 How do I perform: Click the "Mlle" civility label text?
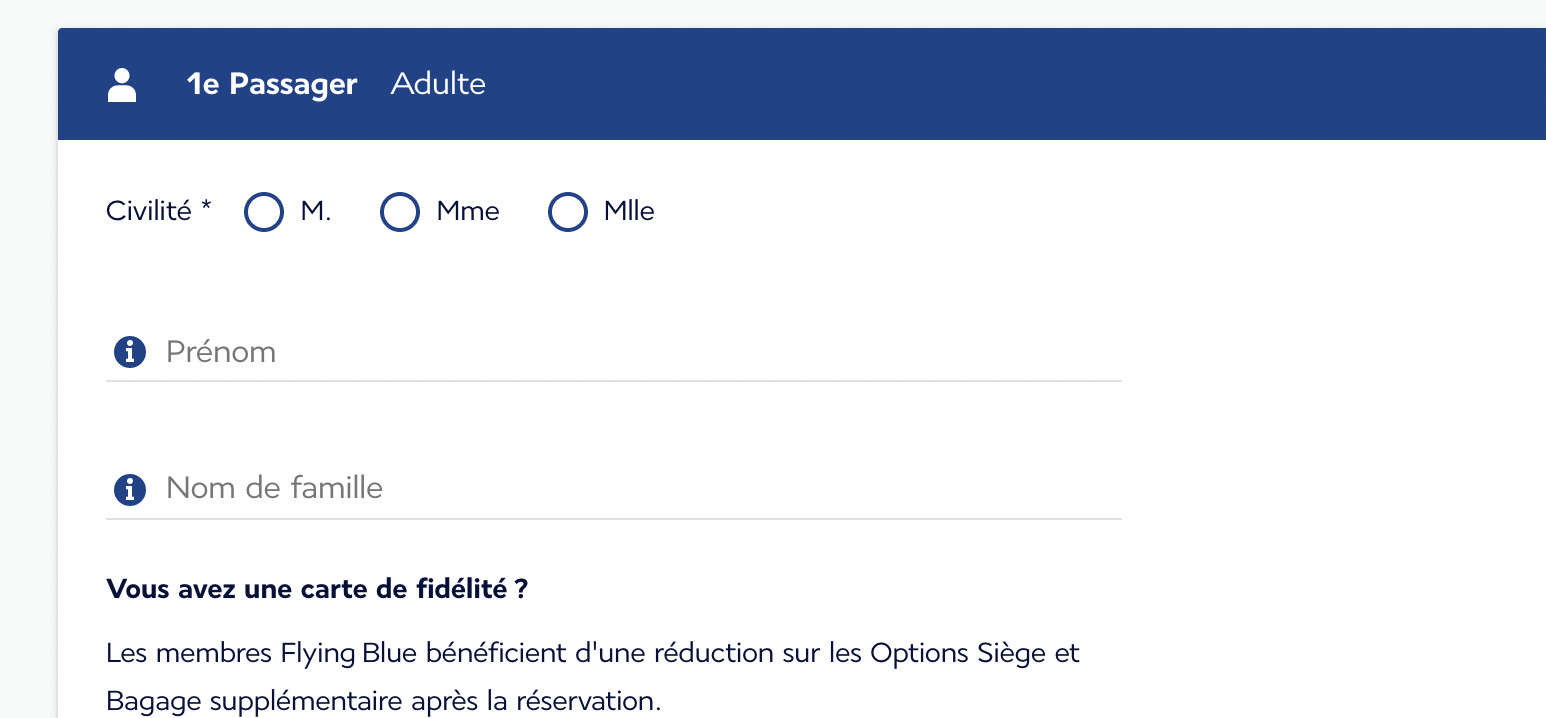[x=629, y=212]
